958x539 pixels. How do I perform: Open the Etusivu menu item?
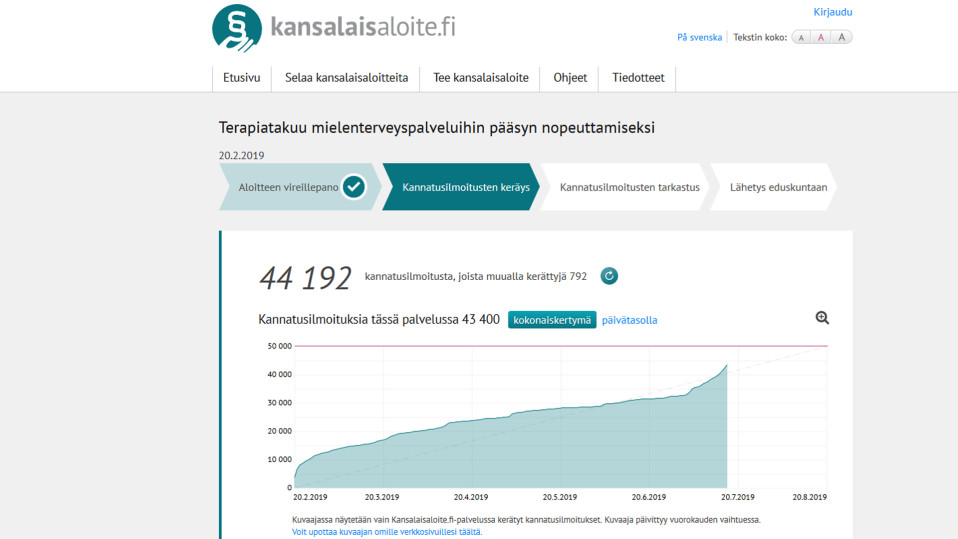[x=241, y=78]
